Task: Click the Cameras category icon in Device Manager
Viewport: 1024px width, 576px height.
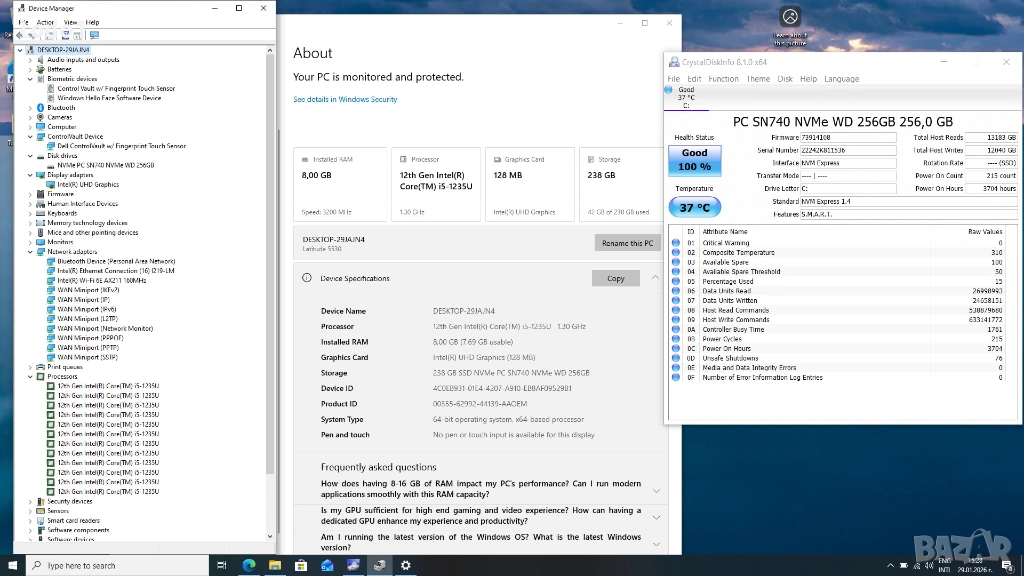Action: (x=41, y=117)
